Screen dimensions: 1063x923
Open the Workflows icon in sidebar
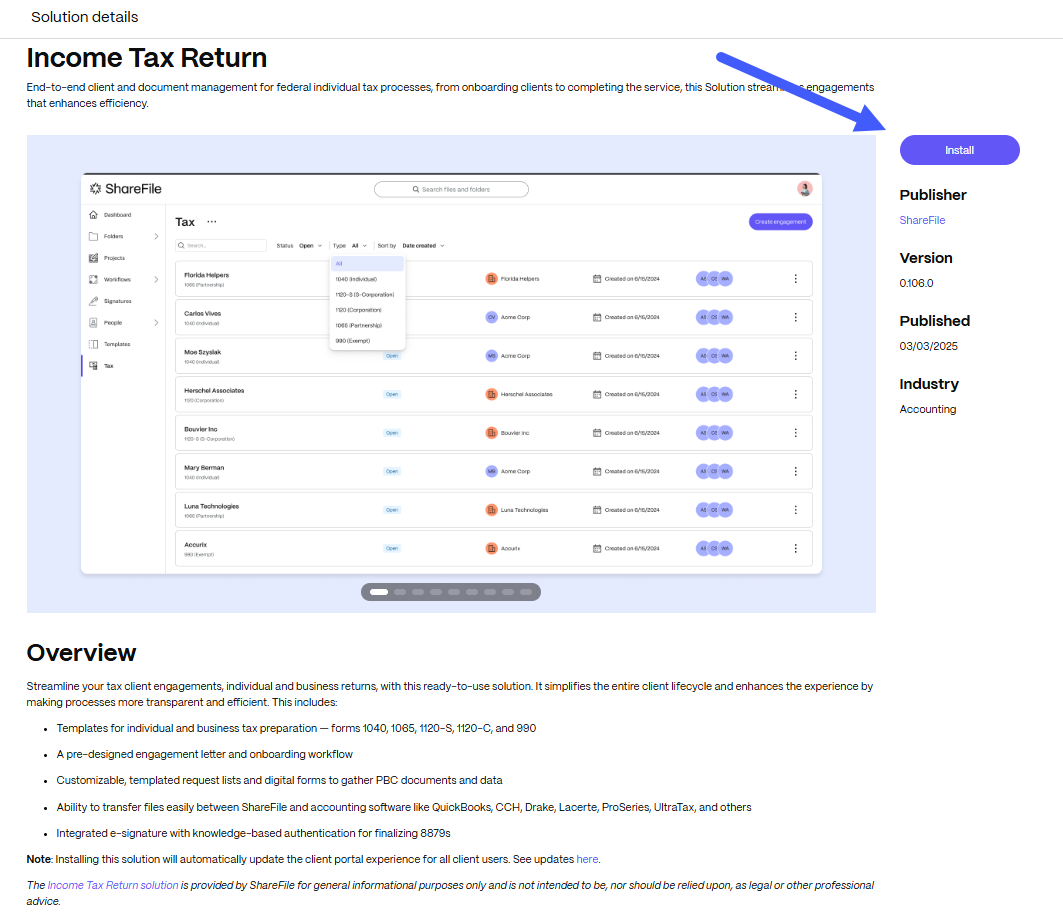tap(94, 279)
